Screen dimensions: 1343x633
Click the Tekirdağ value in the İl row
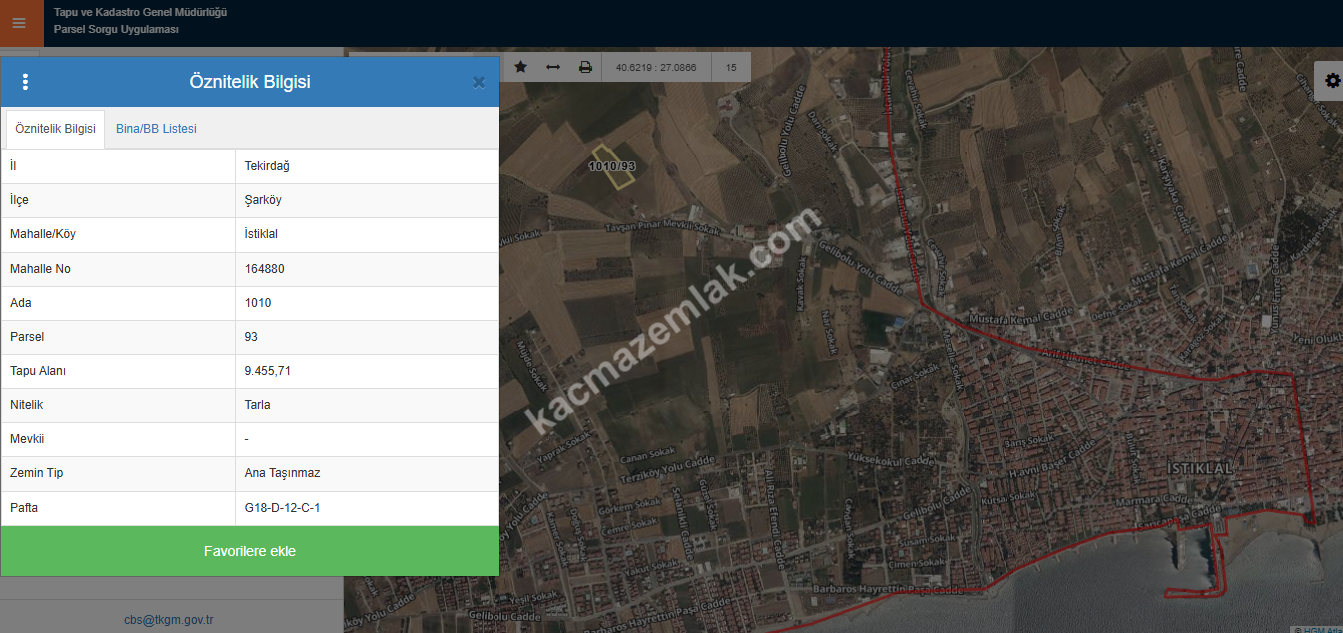267,166
